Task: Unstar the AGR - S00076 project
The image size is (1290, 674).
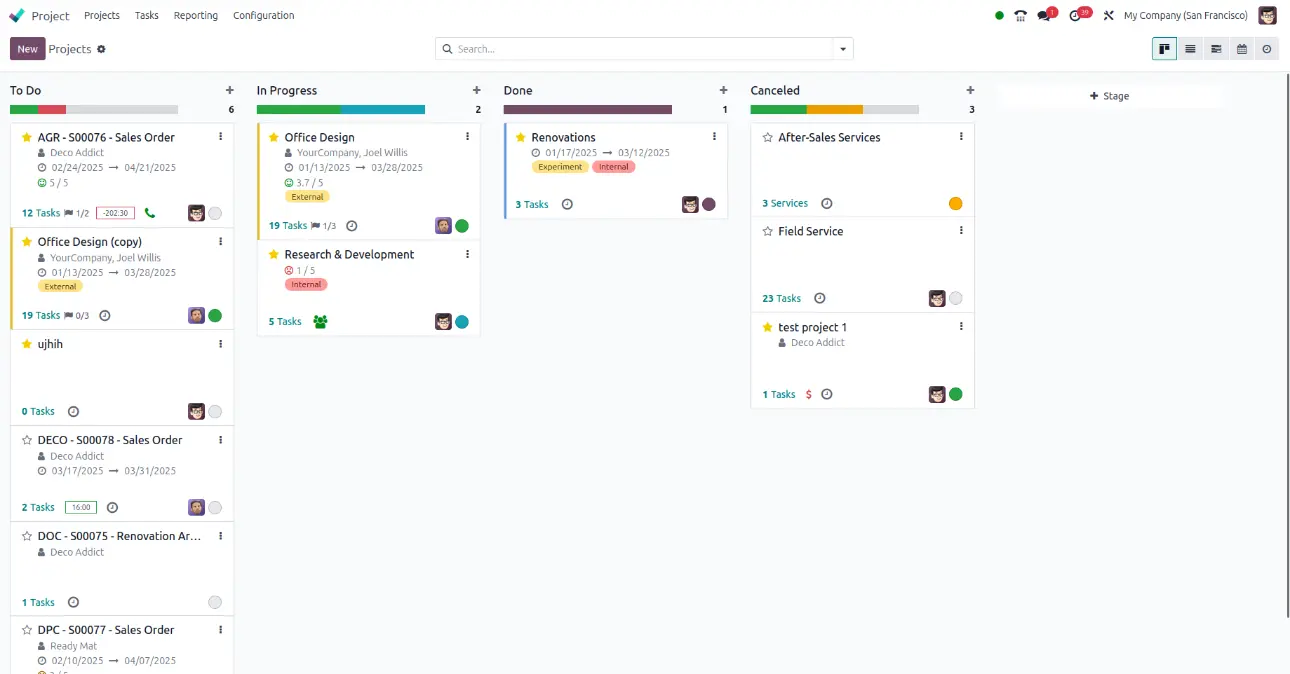Action: pyautogui.click(x=27, y=138)
